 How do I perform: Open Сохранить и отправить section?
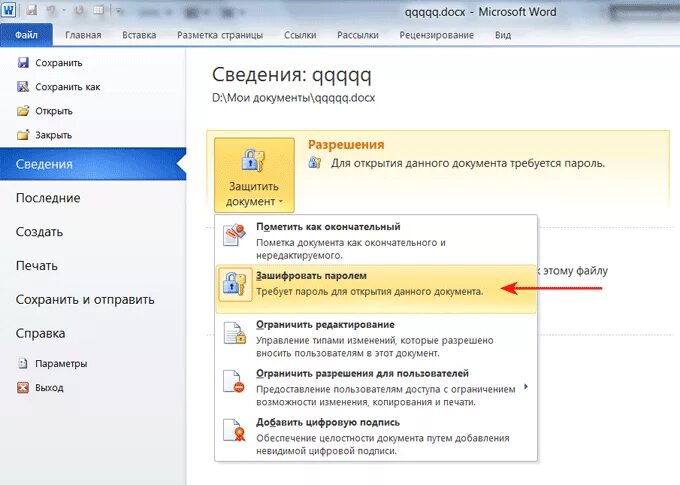point(85,299)
